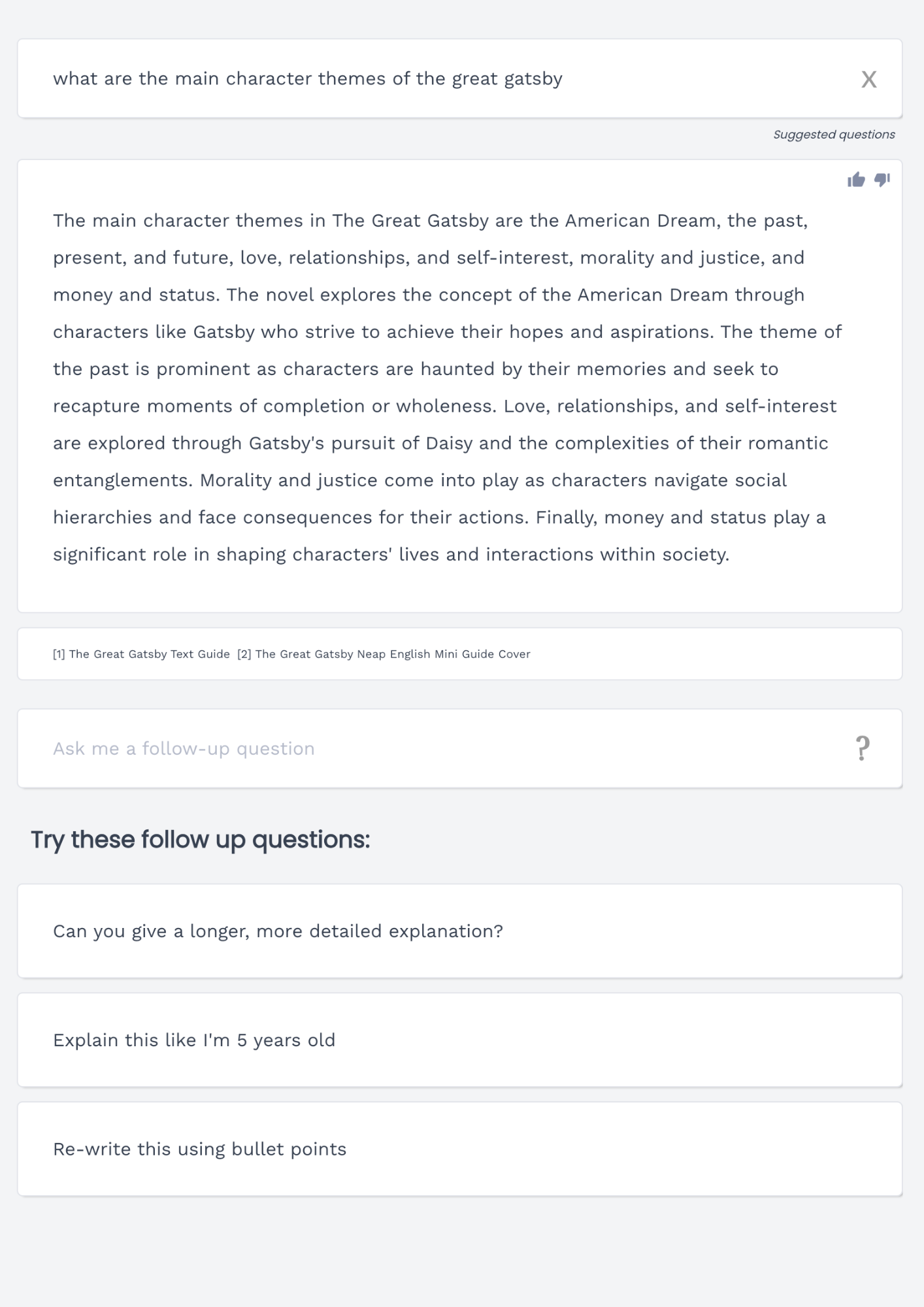
Task: Click the answer's first line about main character themes
Action: pos(430,221)
